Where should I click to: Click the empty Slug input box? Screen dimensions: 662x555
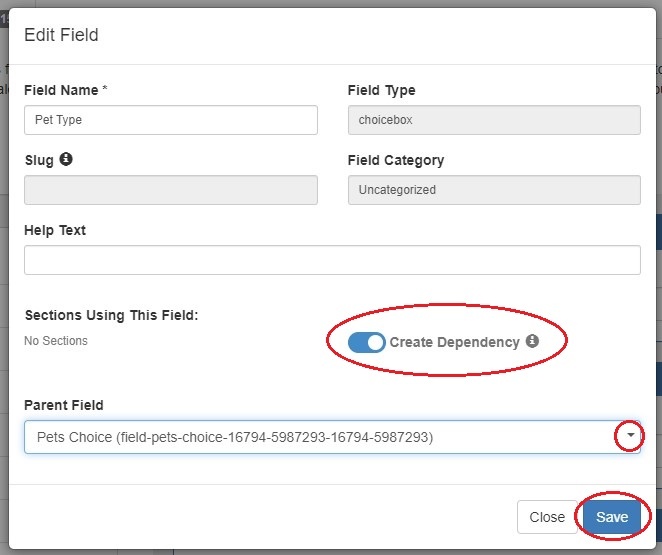point(170,190)
